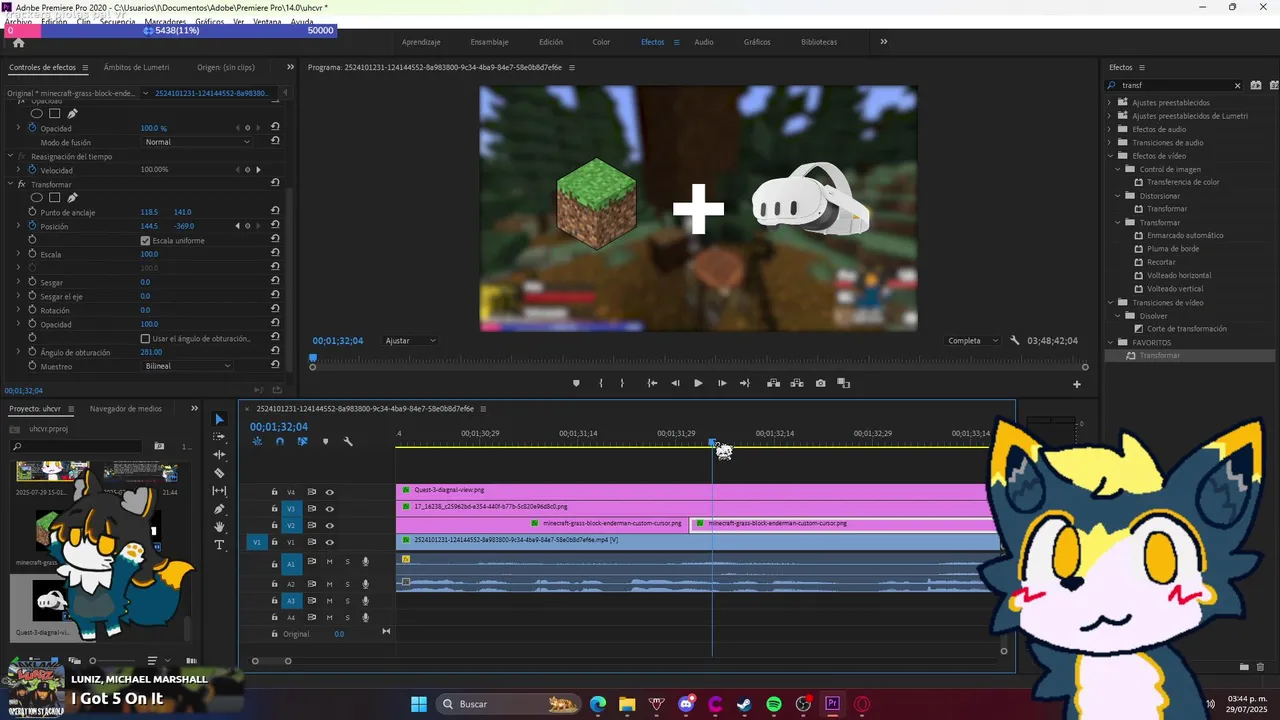
Task: Click the program monitor wrench settings icon
Action: [1014, 341]
